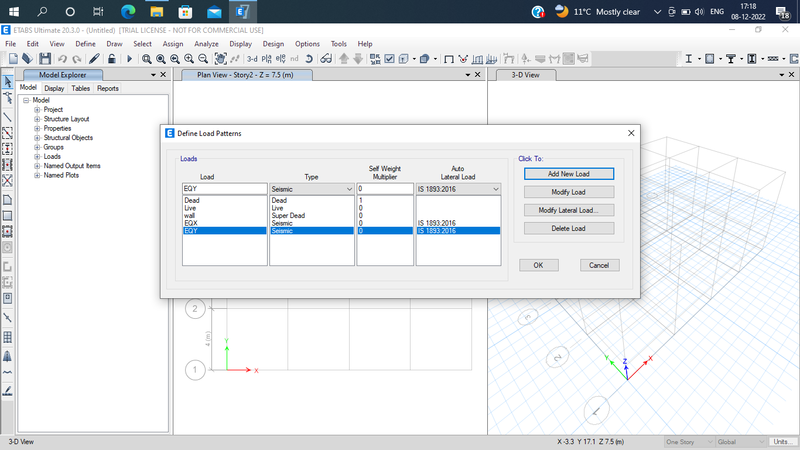Screen dimensions: 800x450
Task: Select the EQX row in Loads list
Action: point(224,223)
